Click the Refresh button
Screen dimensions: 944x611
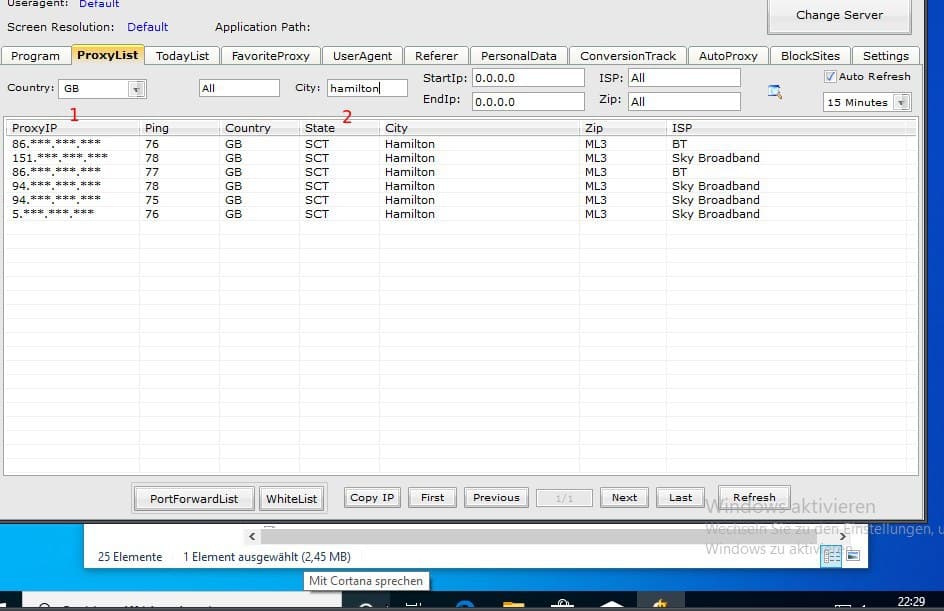click(x=754, y=497)
